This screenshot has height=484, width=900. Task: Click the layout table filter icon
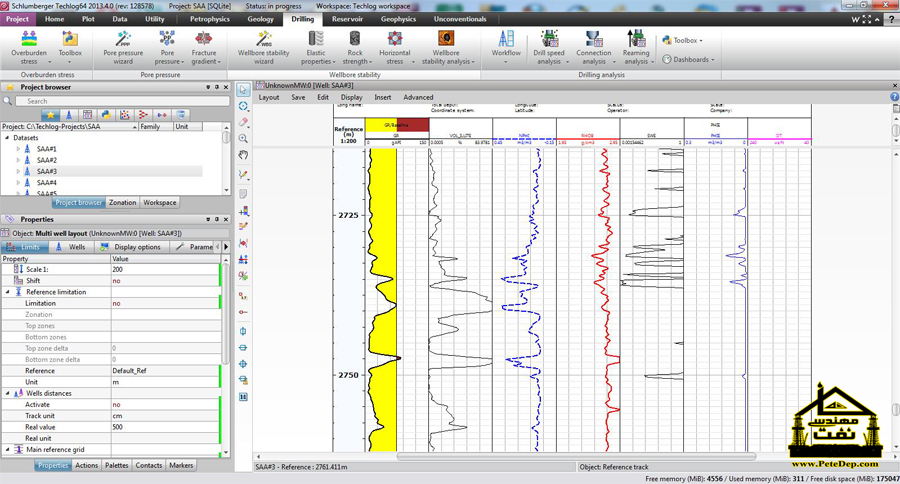[x=87, y=115]
